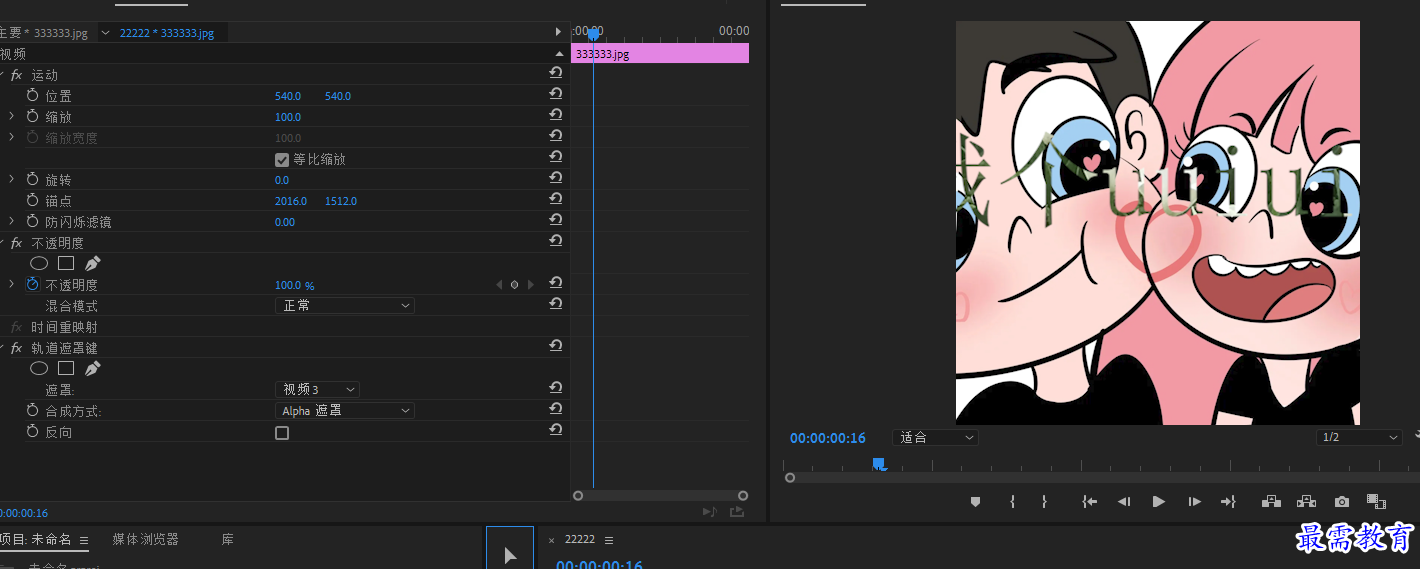The width and height of the screenshot is (1420, 569).
Task: Expand the 旋转 property
Action: pyautogui.click(x=12, y=179)
